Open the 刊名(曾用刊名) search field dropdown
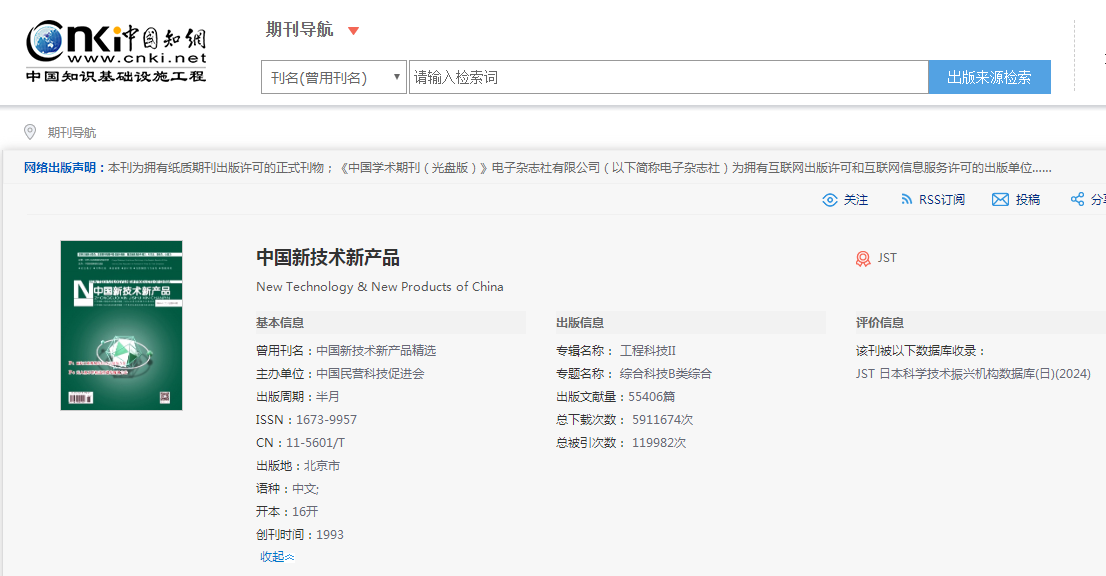 pos(333,77)
